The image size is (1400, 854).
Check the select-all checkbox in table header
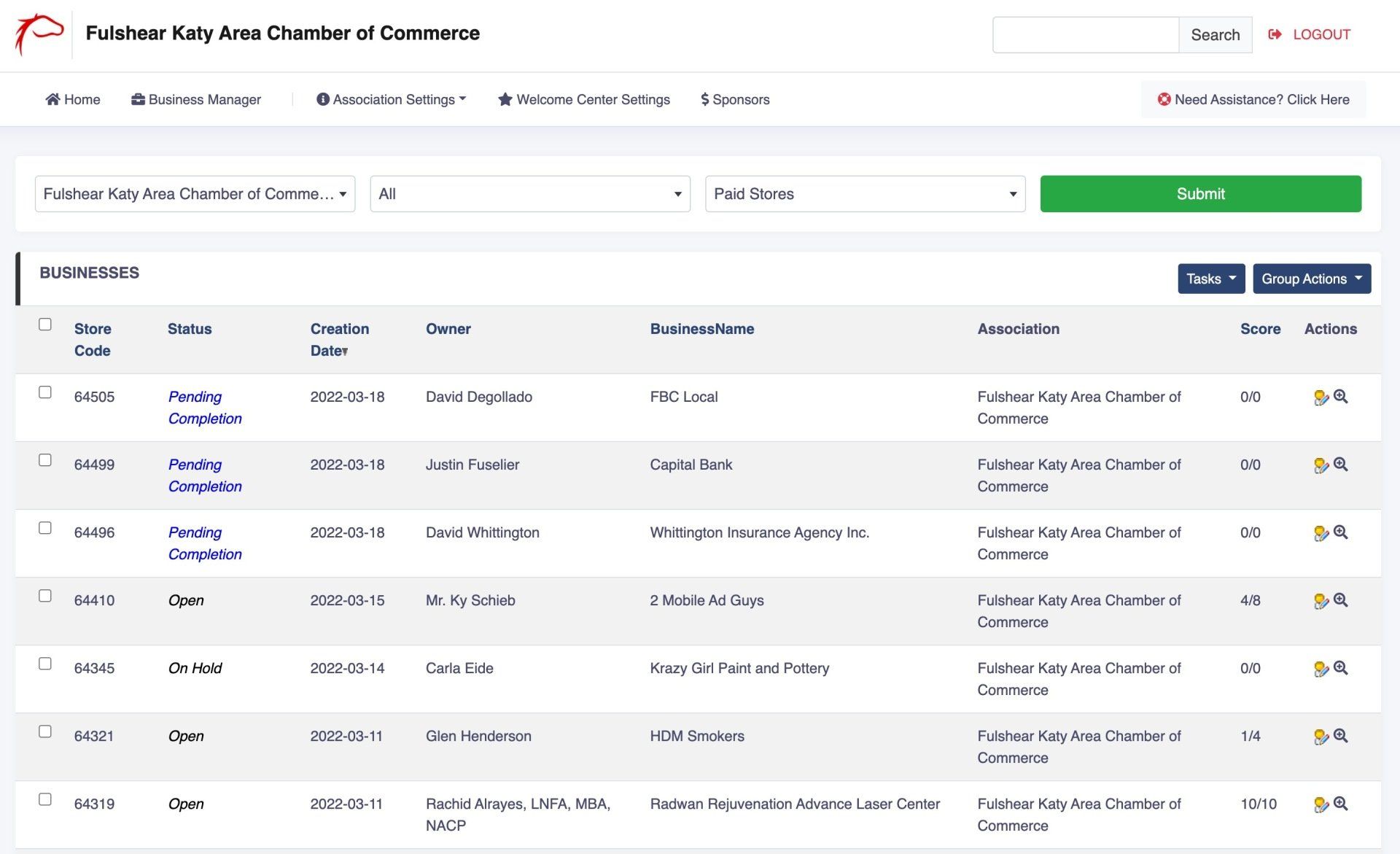45,325
